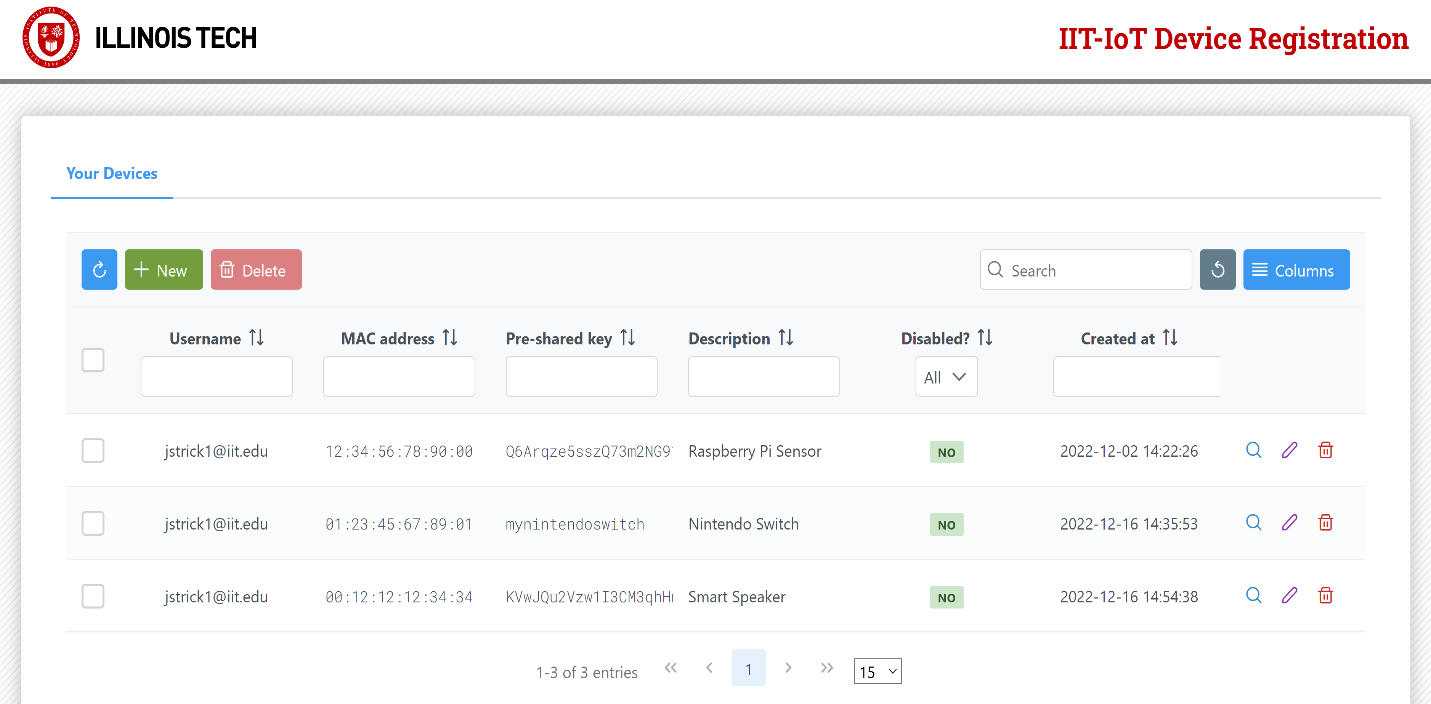
Task: Click the green New device button
Action: [163, 270]
